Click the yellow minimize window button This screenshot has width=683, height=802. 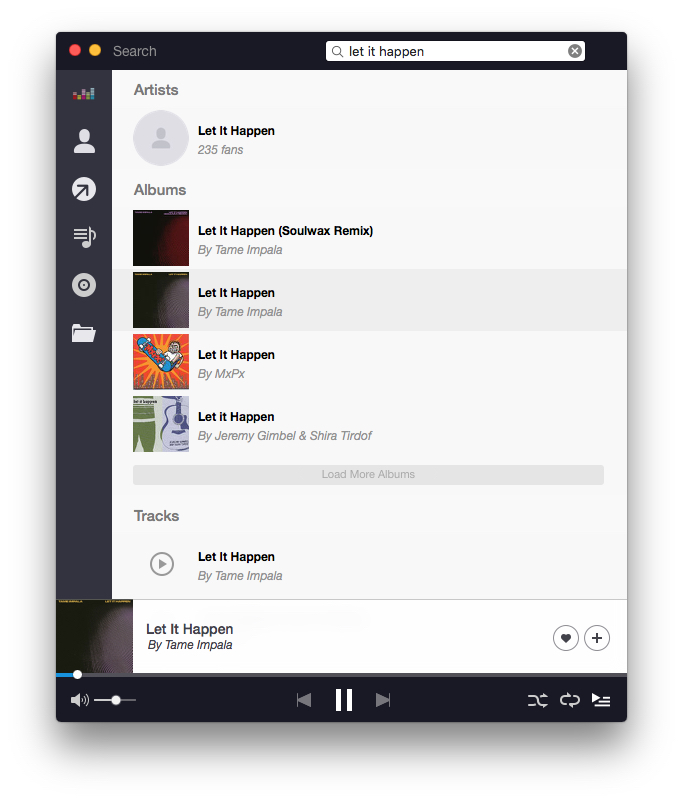point(95,50)
